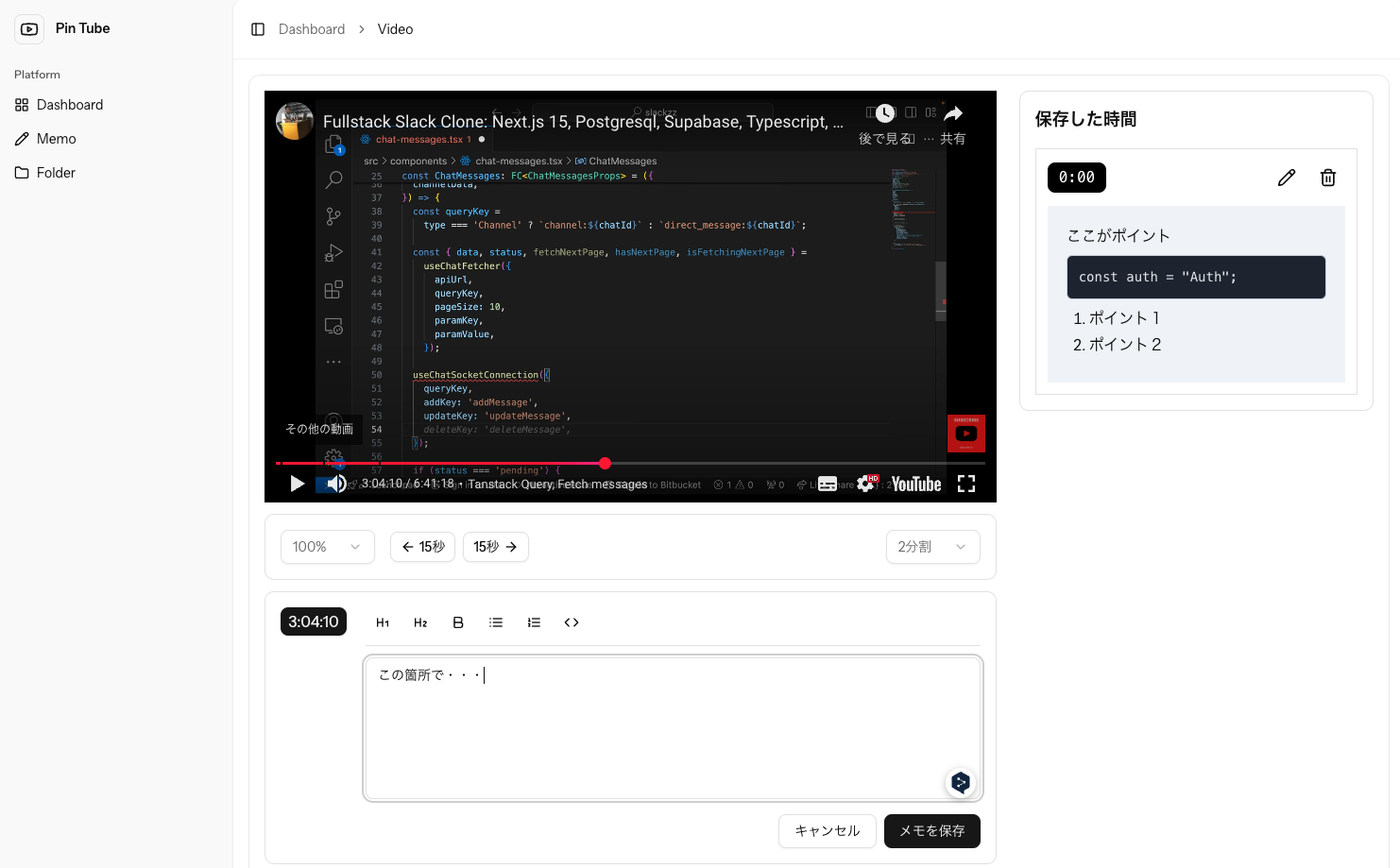Open YouTube player settings gear

pyautogui.click(x=866, y=484)
